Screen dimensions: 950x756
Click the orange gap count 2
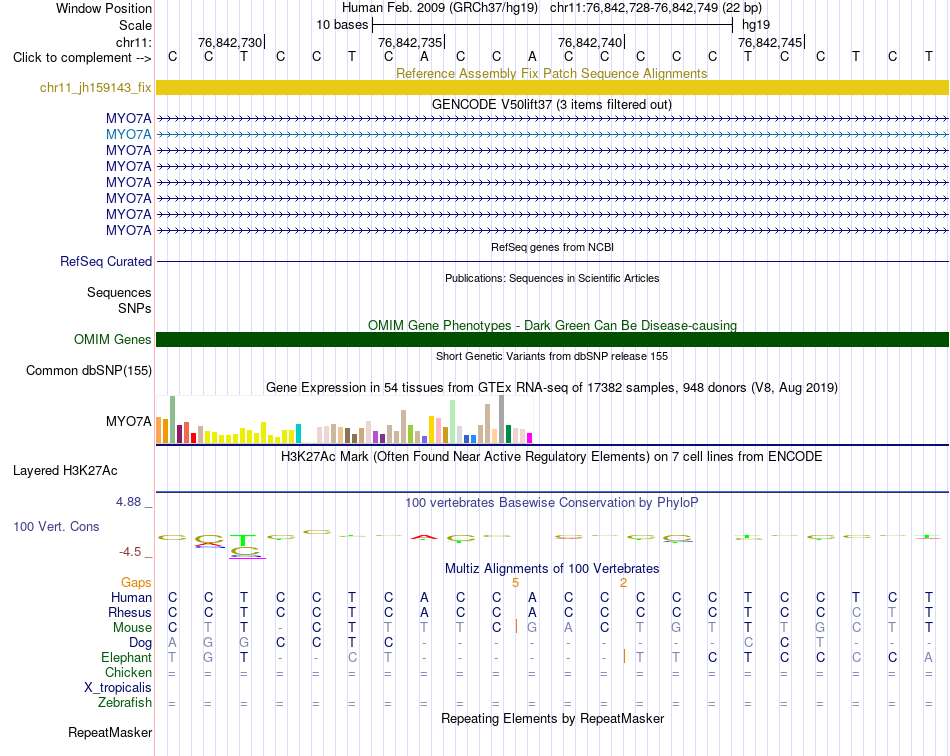(623, 583)
